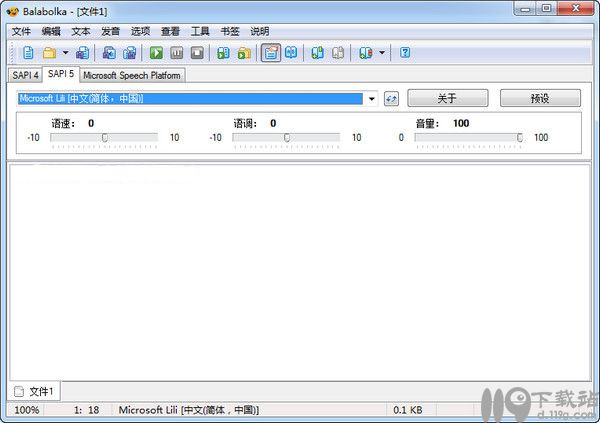Click inside the empty text editing area
The width and height of the screenshot is (600, 423).
pyautogui.click(x=300, y=273)
